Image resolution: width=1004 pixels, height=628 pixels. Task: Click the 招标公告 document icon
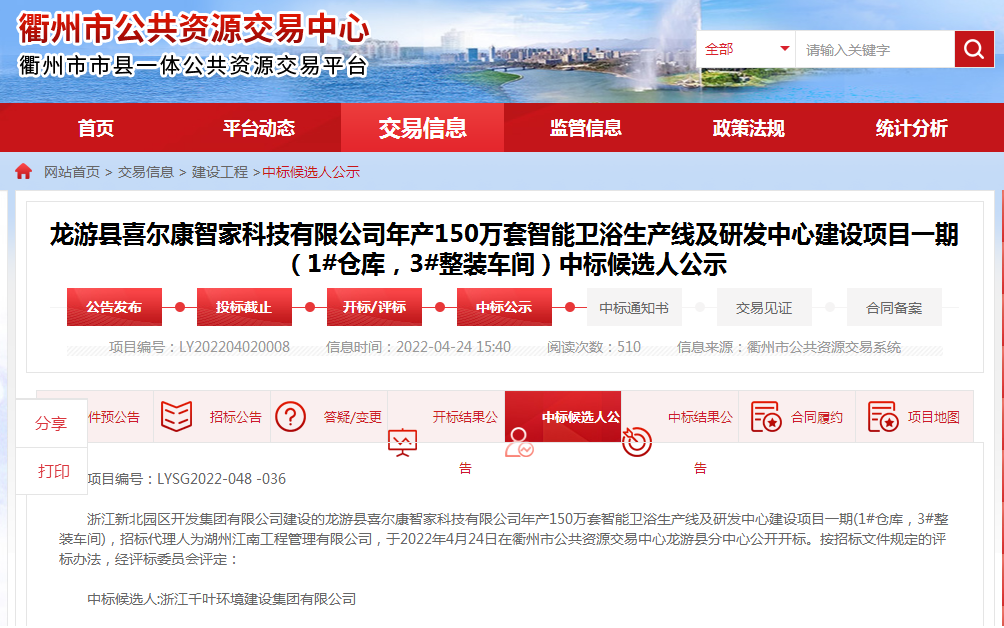pyautogui.click(x=176, y=416)
